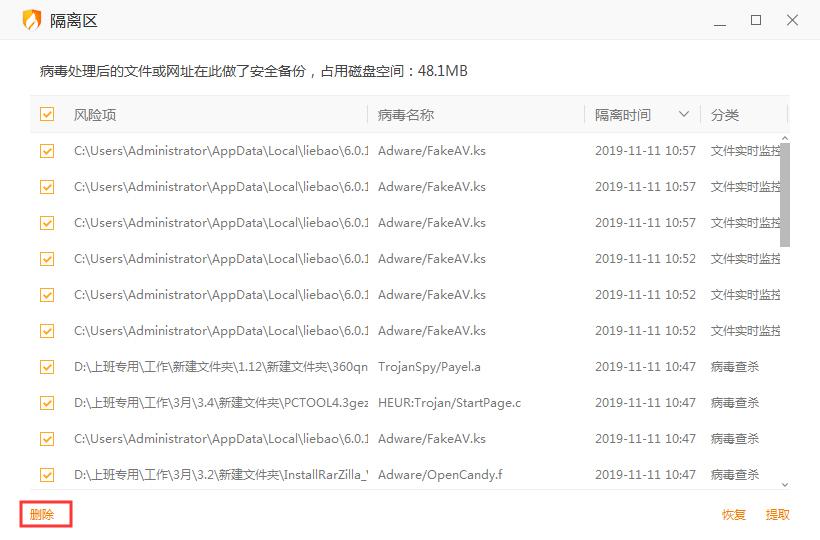
Task: Click the 提取 link
Action: (x=777, y=515)
